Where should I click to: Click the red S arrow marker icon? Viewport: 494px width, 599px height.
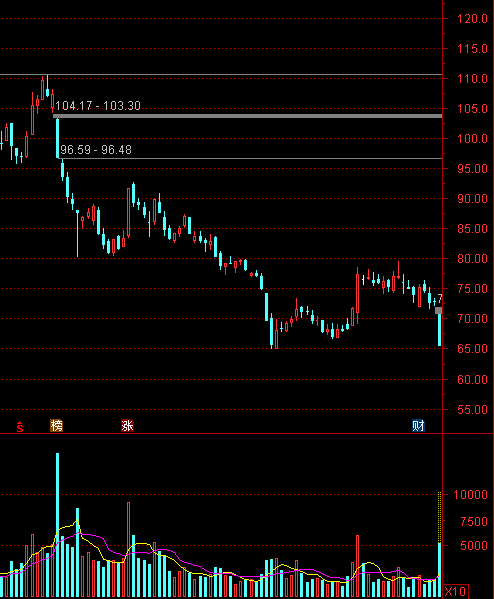coord(19,426)
